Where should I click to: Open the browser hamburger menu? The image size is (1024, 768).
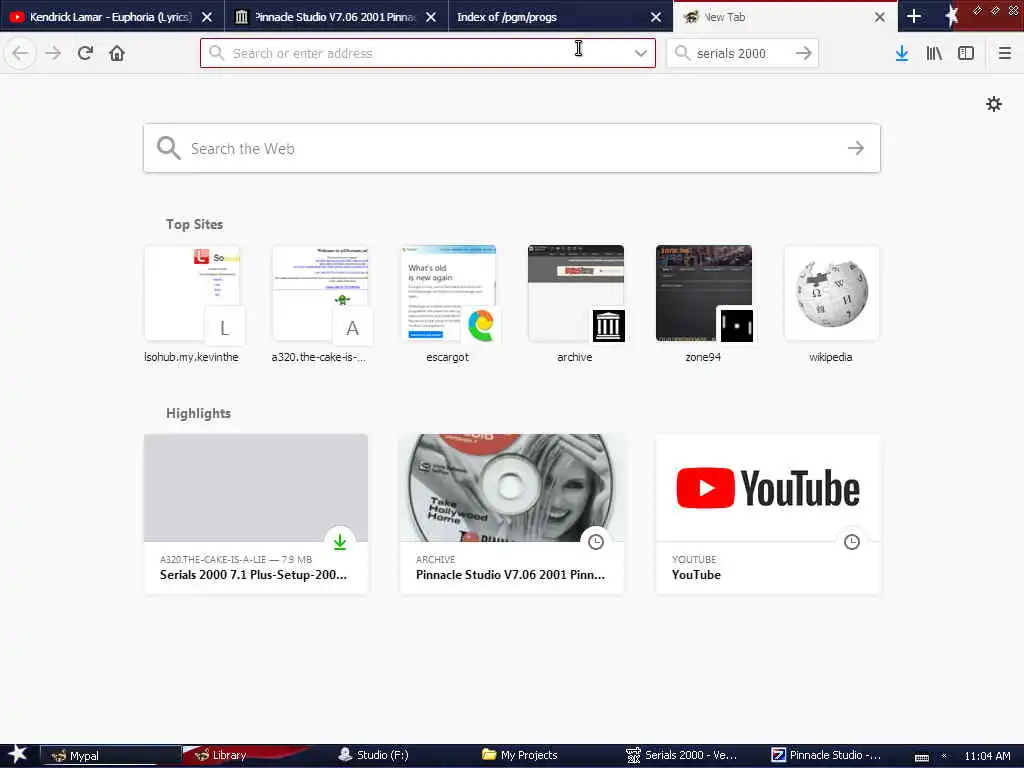pos(1004,53)
